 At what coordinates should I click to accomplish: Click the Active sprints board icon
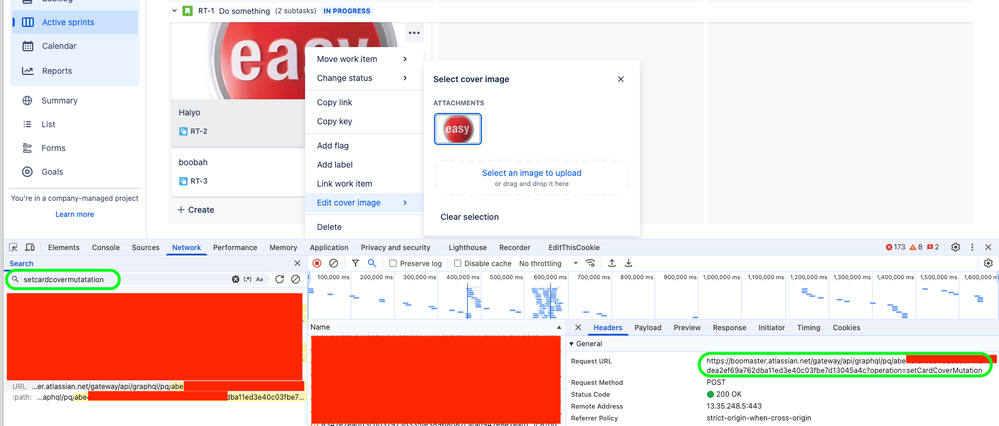[x=27, y=22]
